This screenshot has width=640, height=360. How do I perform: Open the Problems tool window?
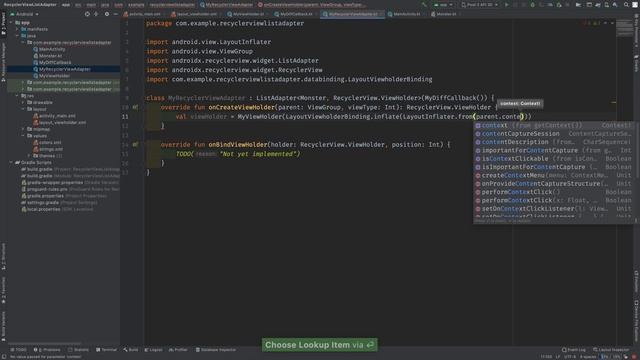47,350
